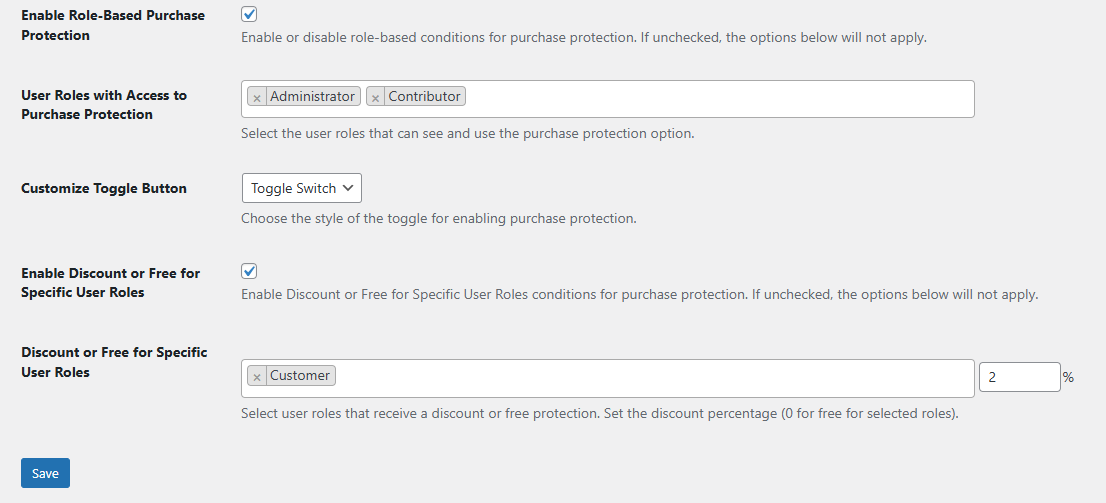
Task: Open the Discount or Free roles selector
Action: [x=650, y=377]
